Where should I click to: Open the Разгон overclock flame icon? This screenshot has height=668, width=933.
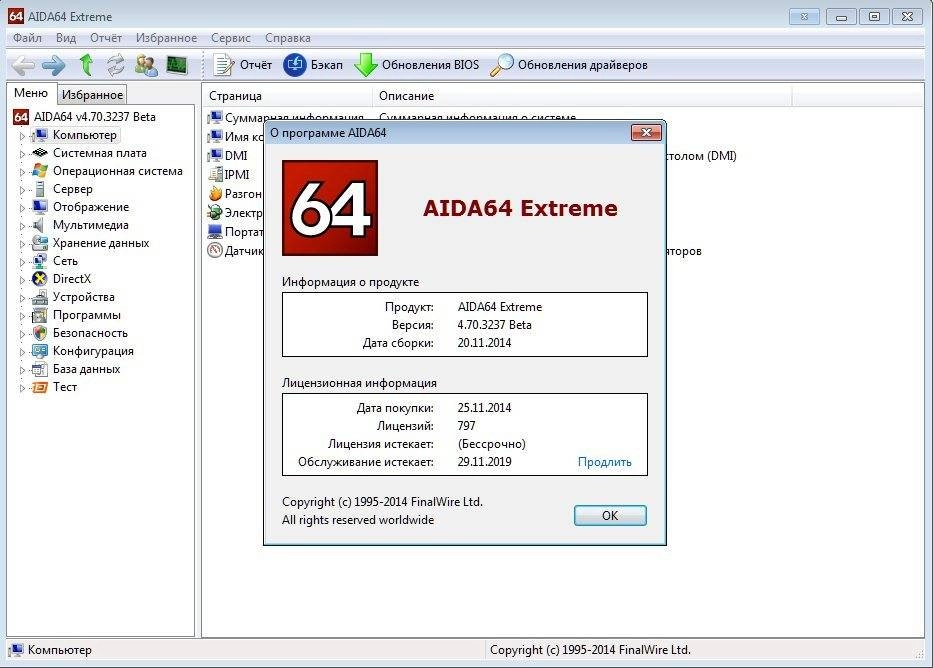coord(215,194)
